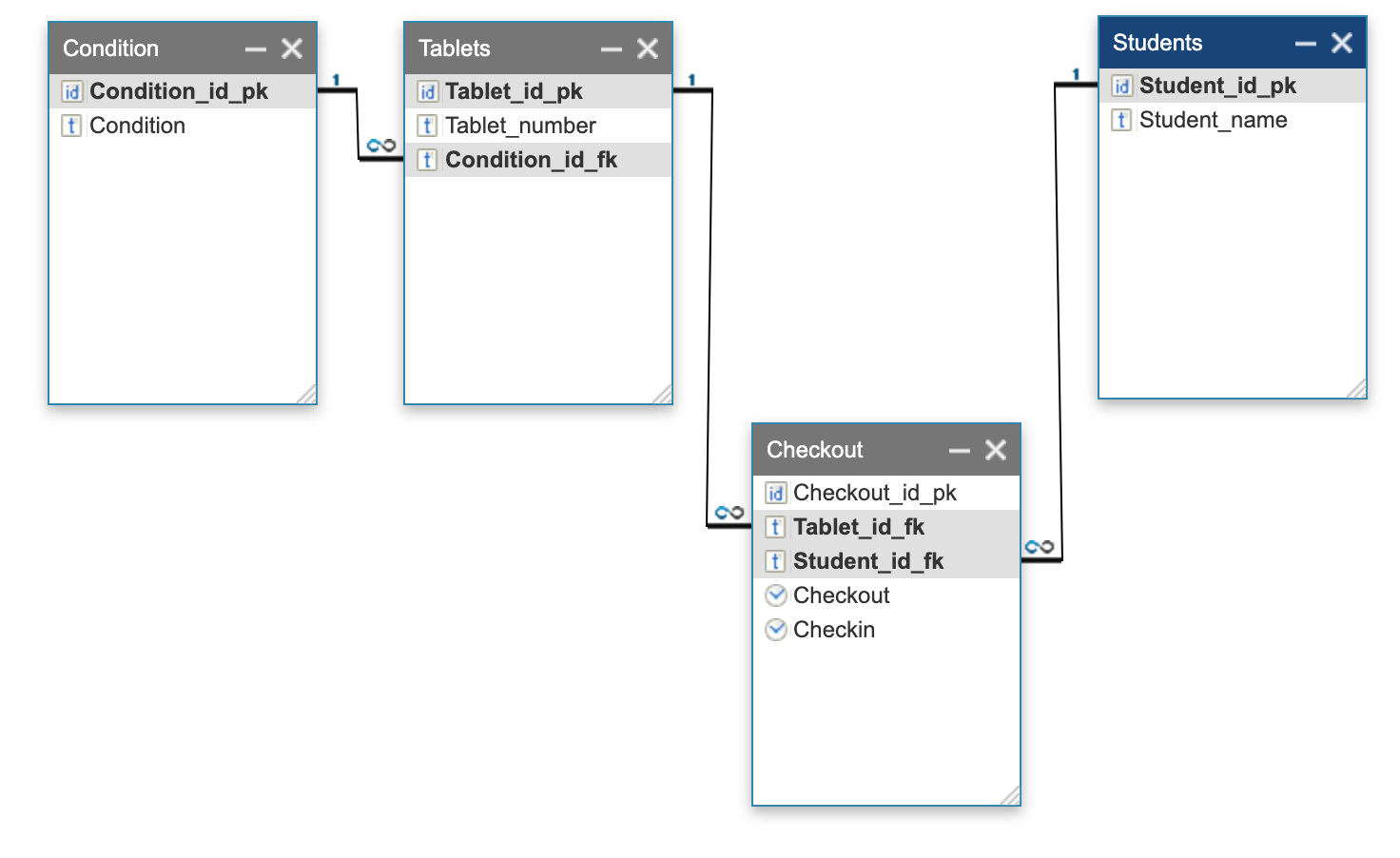The height and width of the screenshot is (858, 1400).
Task: Click the timestamp icon beside Checkout field
Action: pos(776,595)
